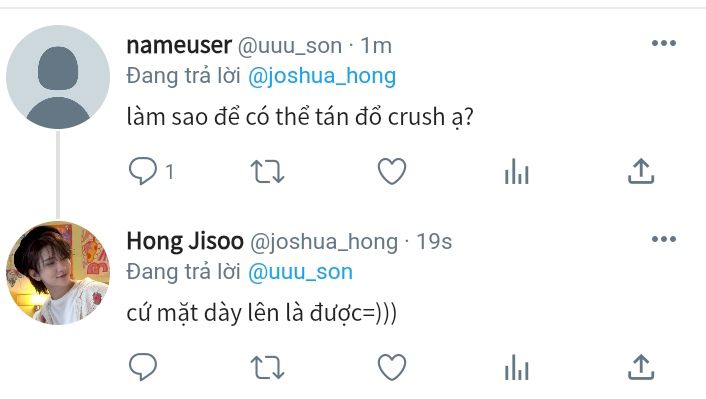706x399 pixels.
Task: Reply to Hong Jisoo's tweet
Action: (143, 367)
